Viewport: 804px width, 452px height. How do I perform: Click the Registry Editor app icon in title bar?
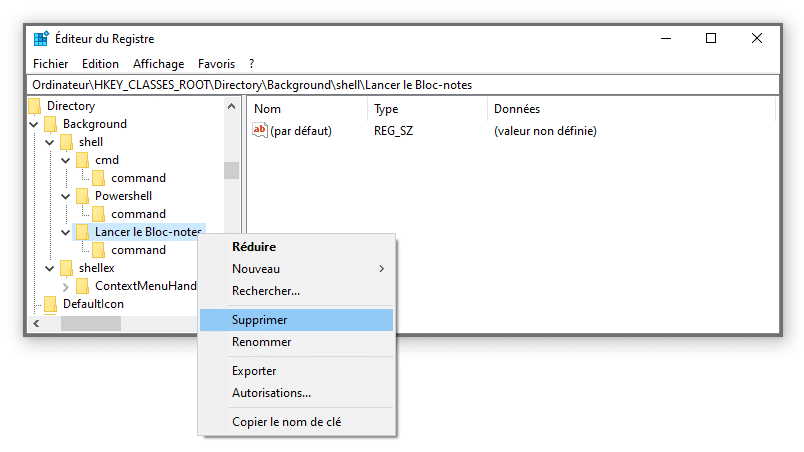click(41, 39)
